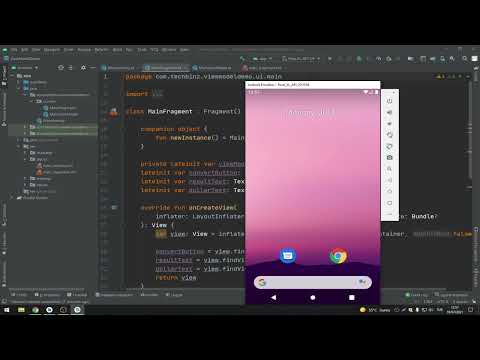
Task: Take emulator screenshot with camera icon
Action: (x=389, y=158)
